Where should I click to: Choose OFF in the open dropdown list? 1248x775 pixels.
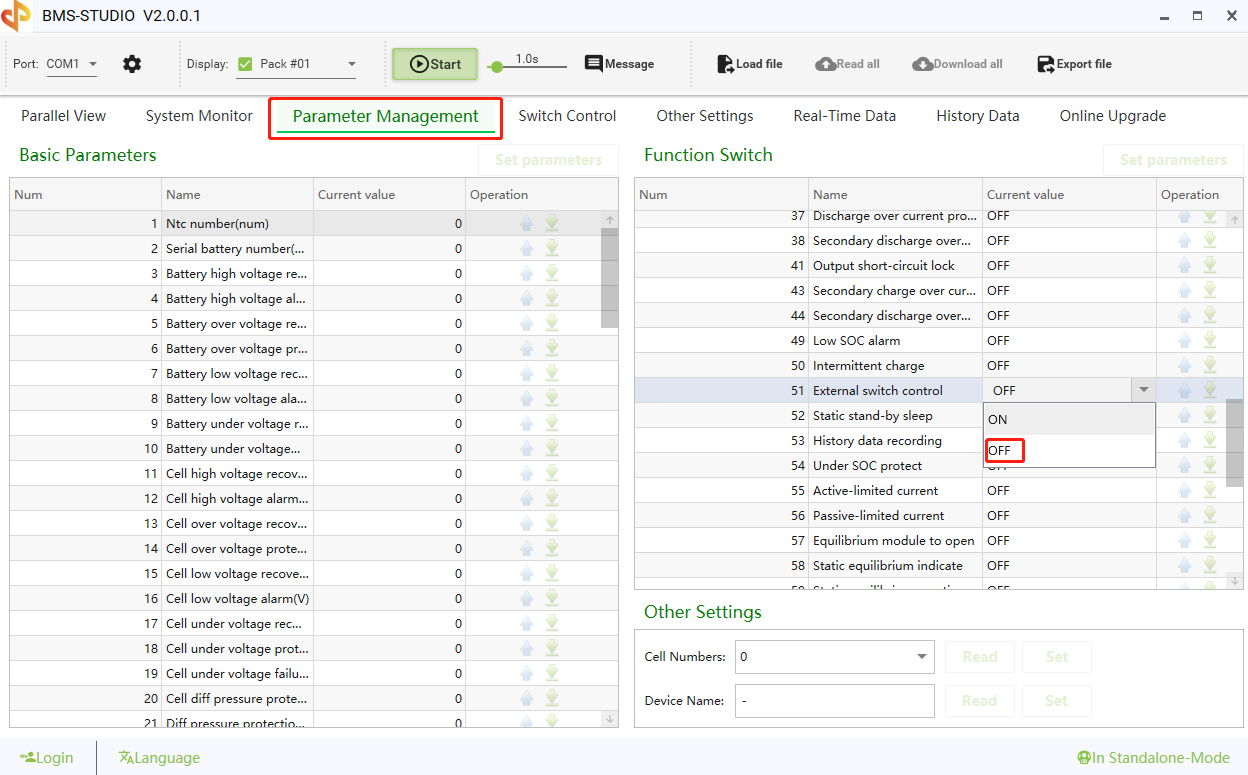tap(1069, 451)
